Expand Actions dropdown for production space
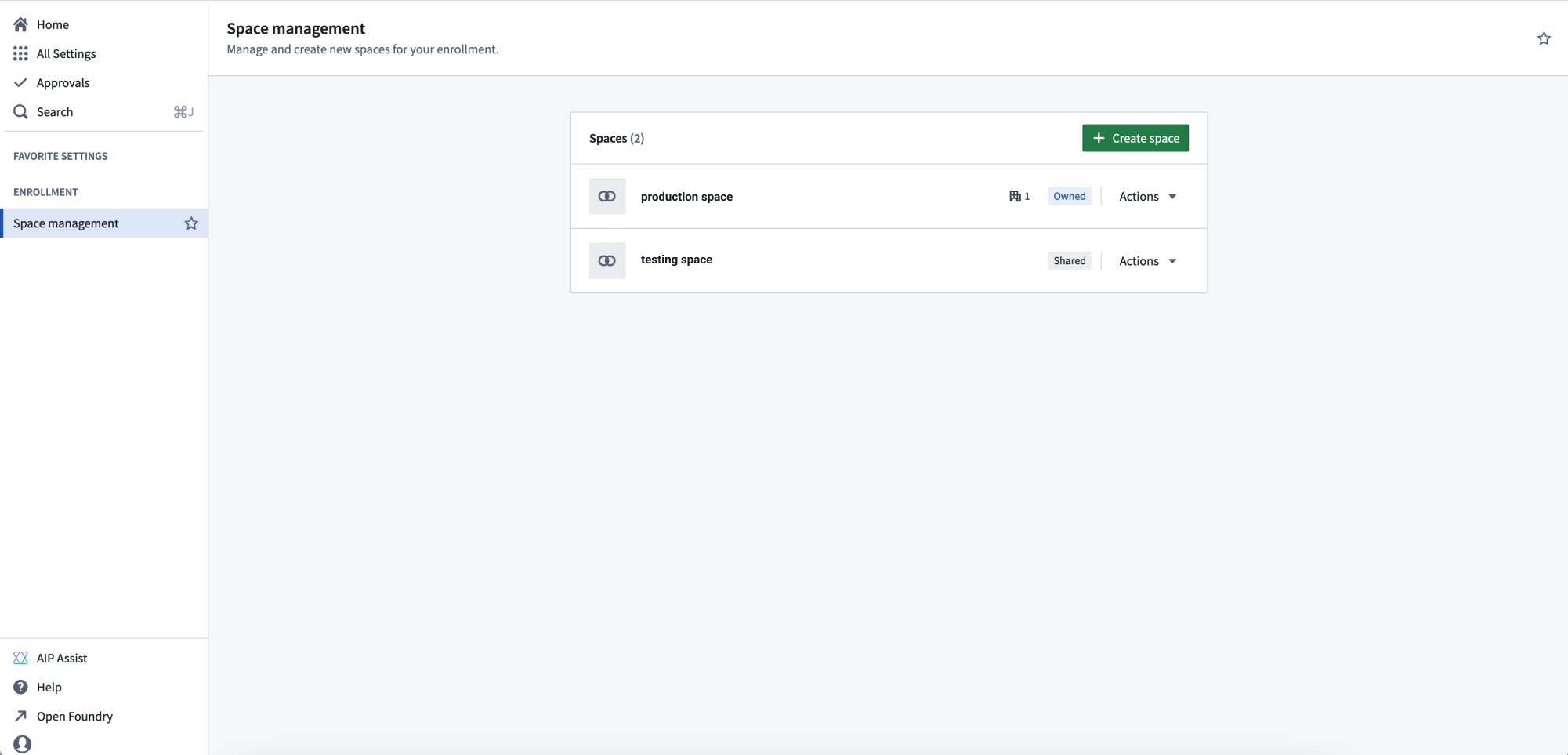1568x755 pixels. click(1148, 196)
